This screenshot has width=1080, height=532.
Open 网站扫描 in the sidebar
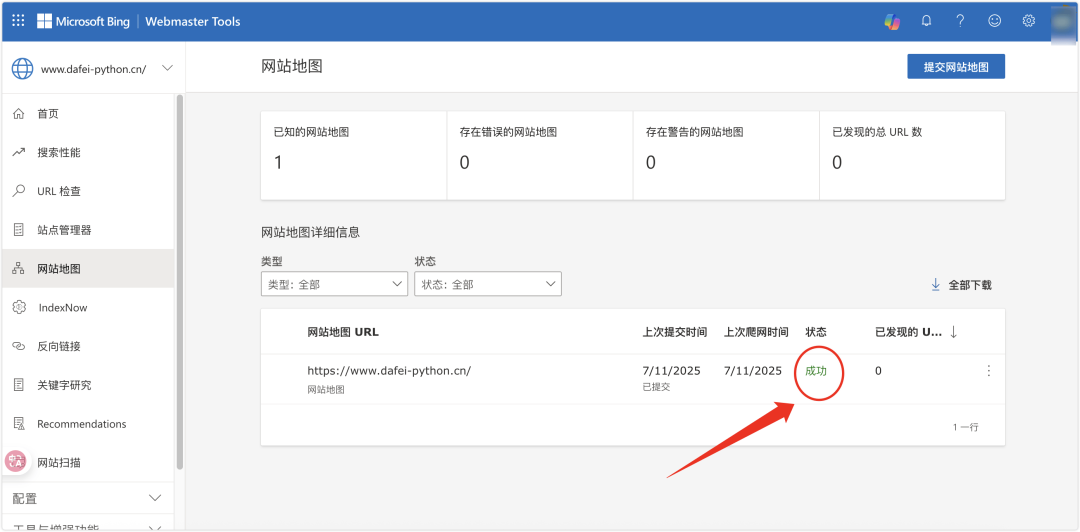[87, 462]
